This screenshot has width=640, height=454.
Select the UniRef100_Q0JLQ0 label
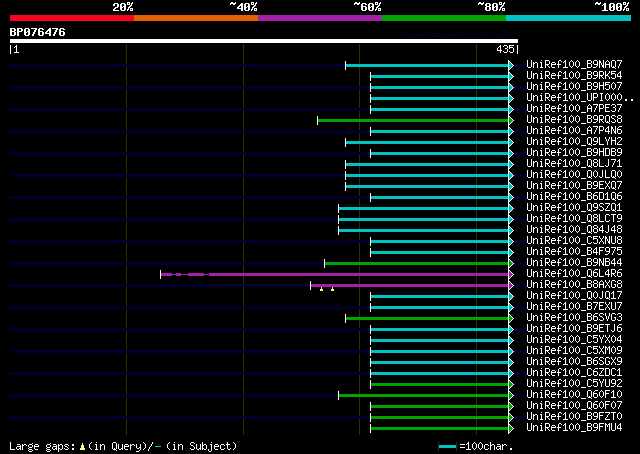click(574, 174)
